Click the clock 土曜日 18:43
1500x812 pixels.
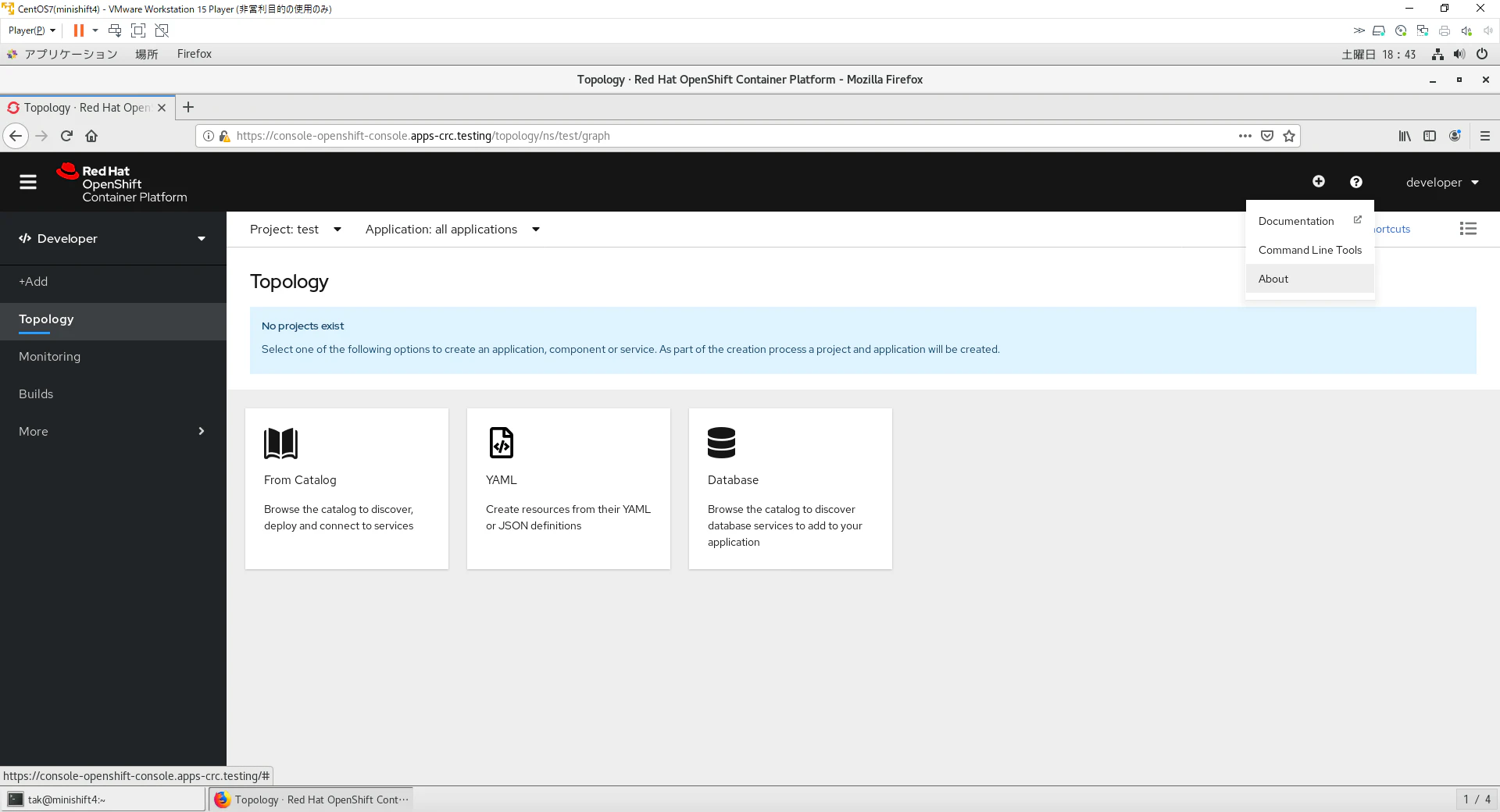[x=1379, y=54]
